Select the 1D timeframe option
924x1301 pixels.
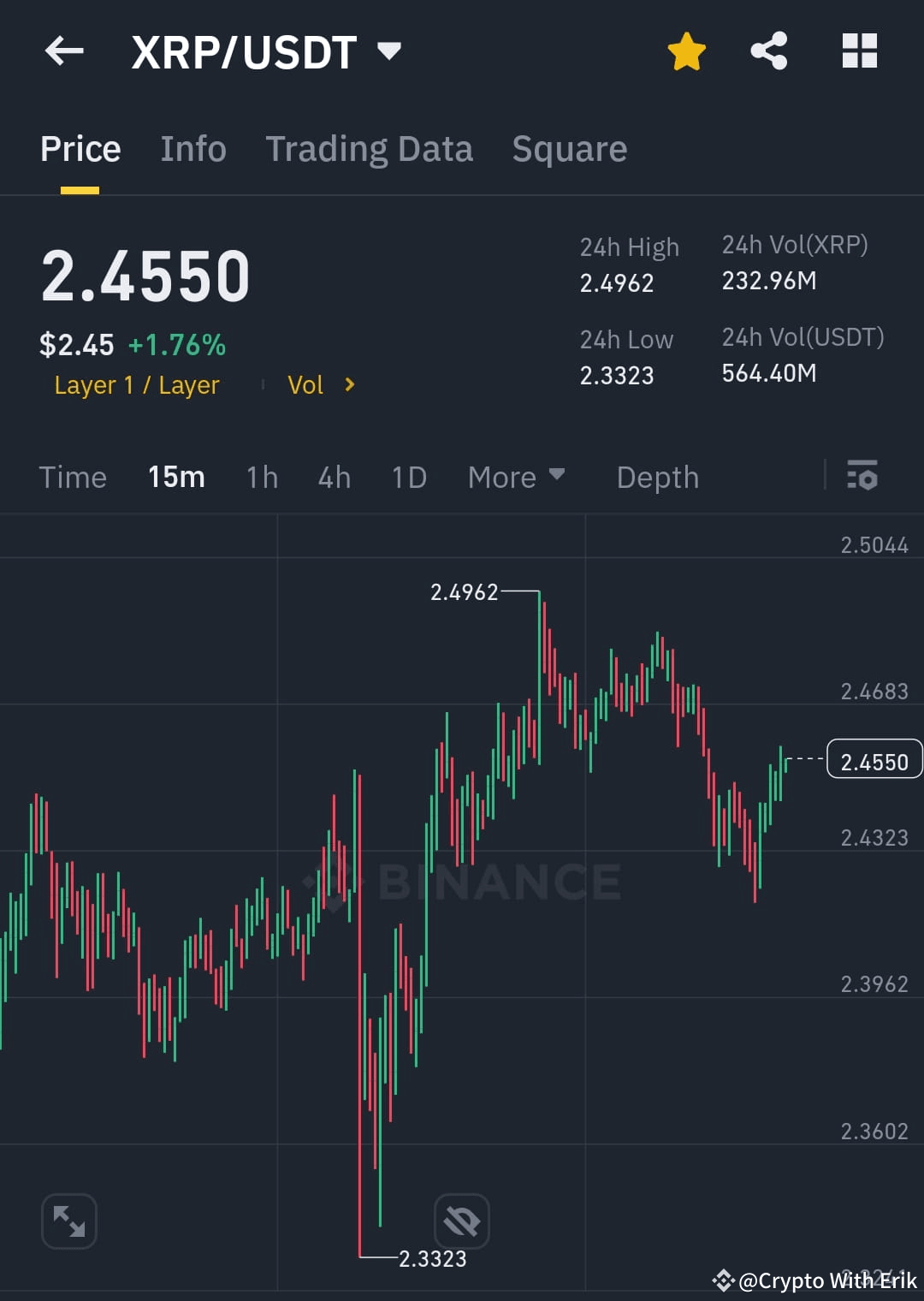point(408,477)
